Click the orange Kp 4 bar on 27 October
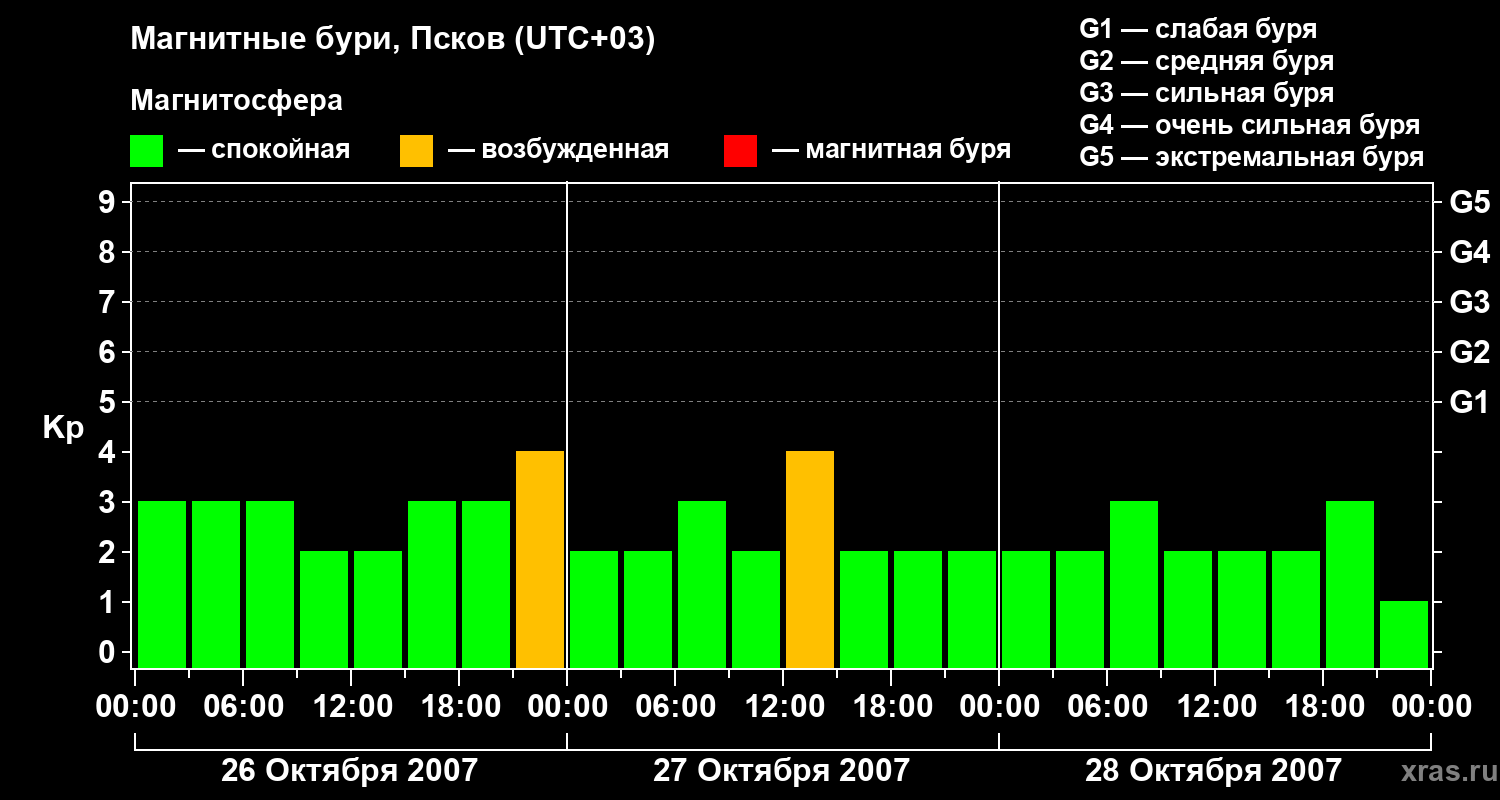Screen dimensions: 1500x800 [810, 559]
